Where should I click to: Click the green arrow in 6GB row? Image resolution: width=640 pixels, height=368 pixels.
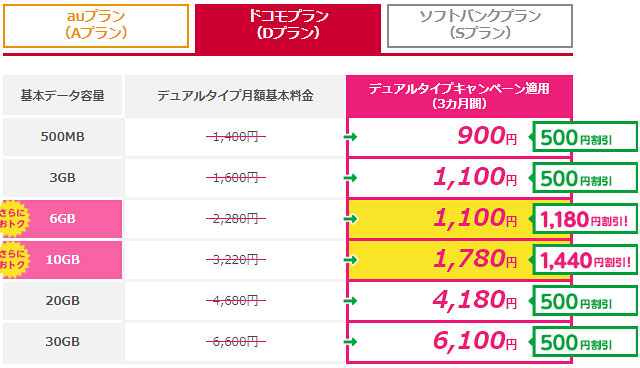point(350,219)
